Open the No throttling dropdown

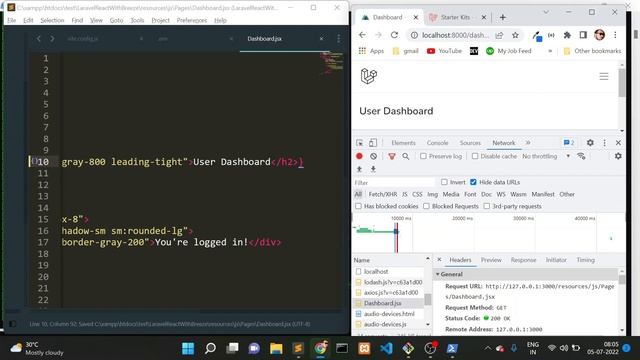[x=546, y=156]
